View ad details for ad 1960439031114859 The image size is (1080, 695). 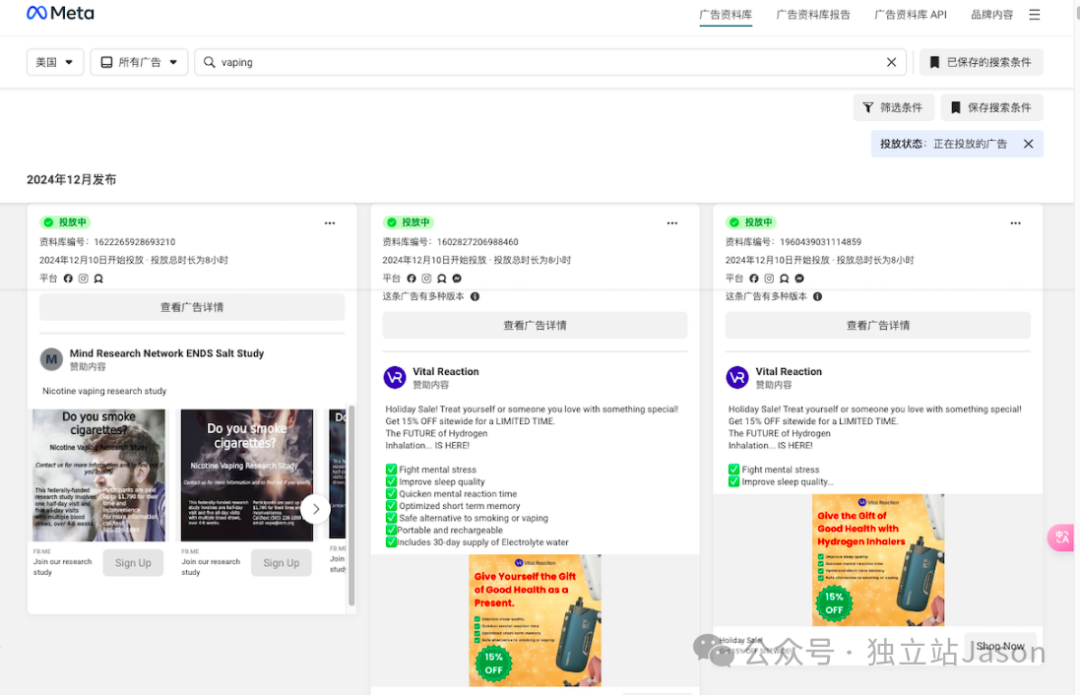(878, 325)
